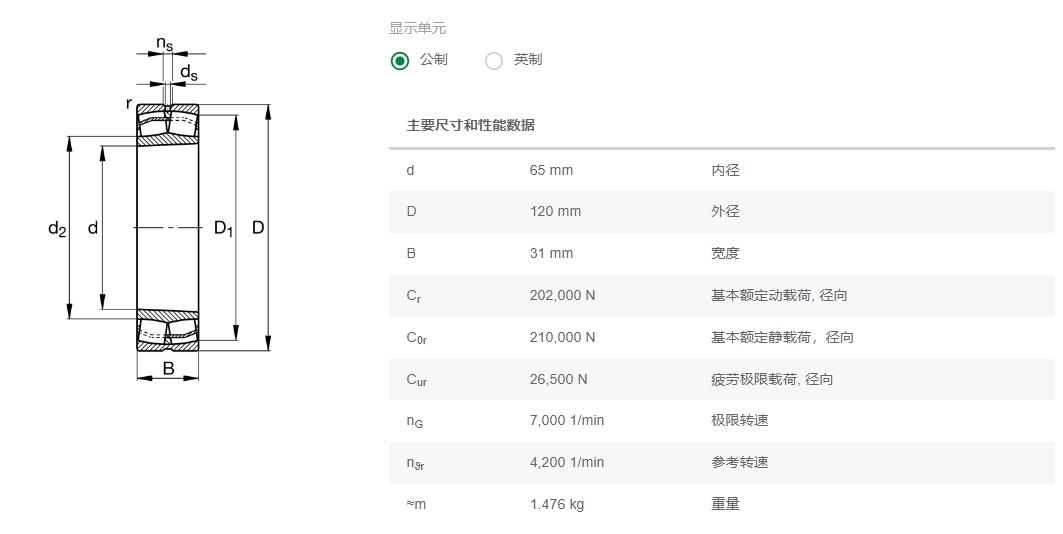Click the 主要尺寸和性能数据 table heading

[470, 125]
